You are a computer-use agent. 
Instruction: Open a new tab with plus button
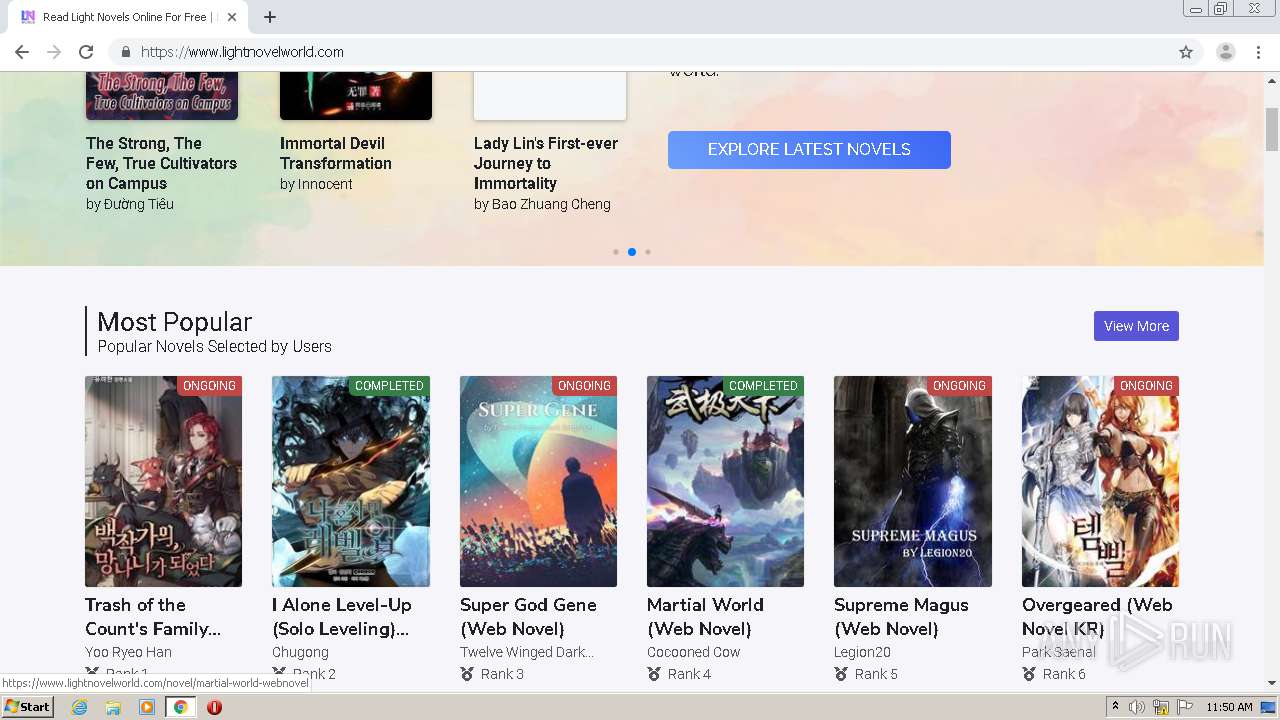[270, 17]
